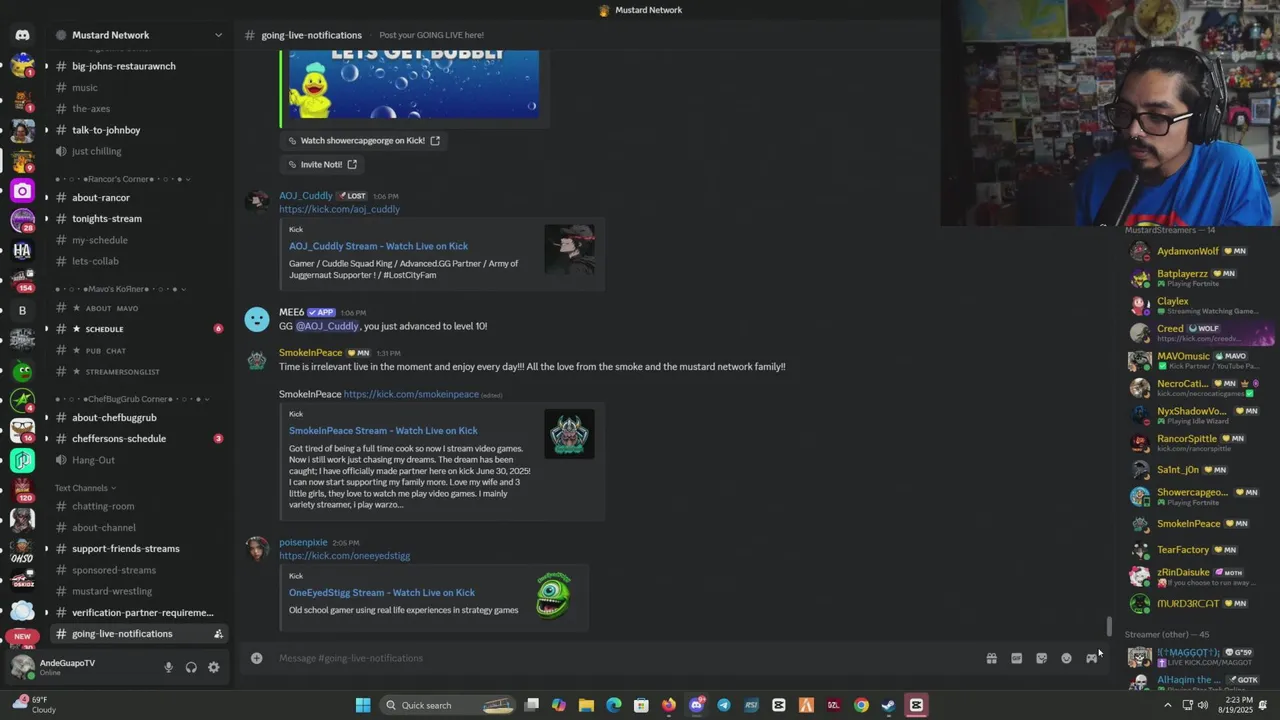
Task: Click the bubbly duck banner image
Action: click(414, 85)
